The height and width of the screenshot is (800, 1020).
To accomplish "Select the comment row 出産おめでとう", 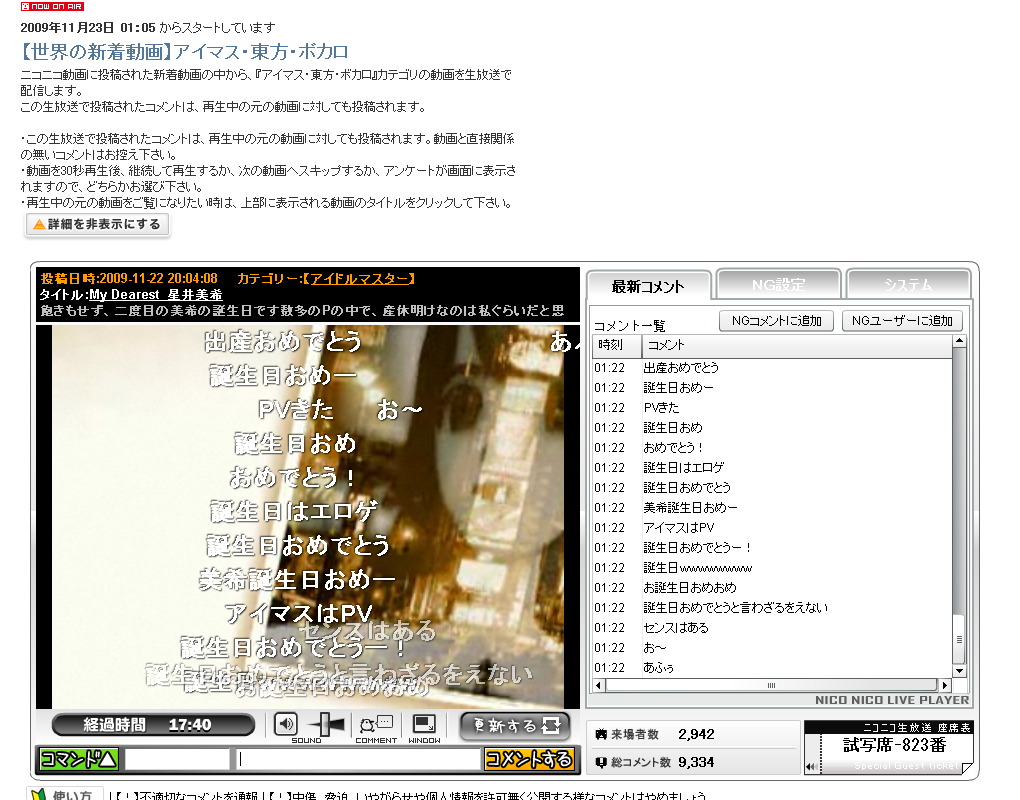I will click(x=772, y=368).
